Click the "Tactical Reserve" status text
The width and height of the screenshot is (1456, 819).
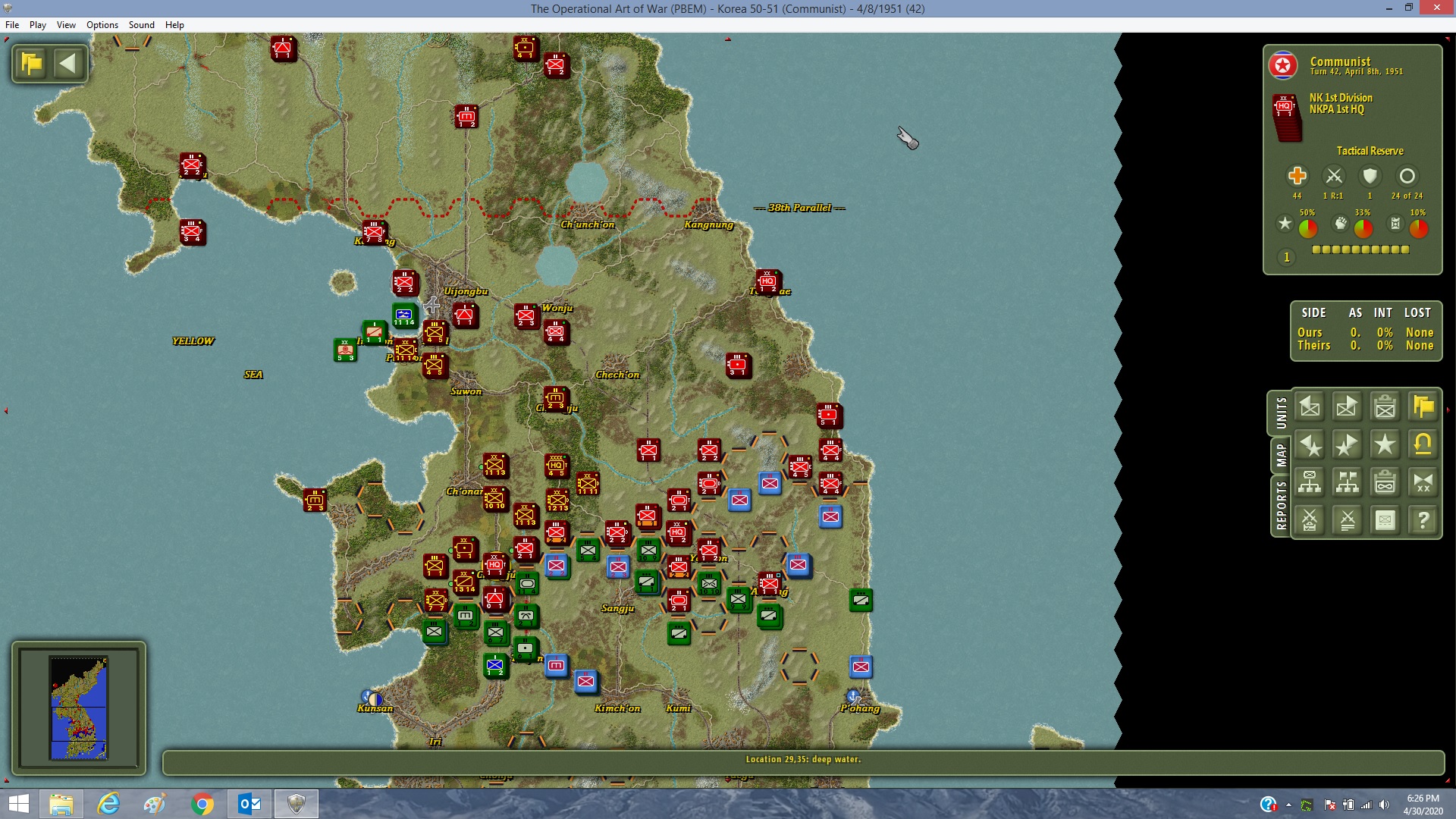1370,151
